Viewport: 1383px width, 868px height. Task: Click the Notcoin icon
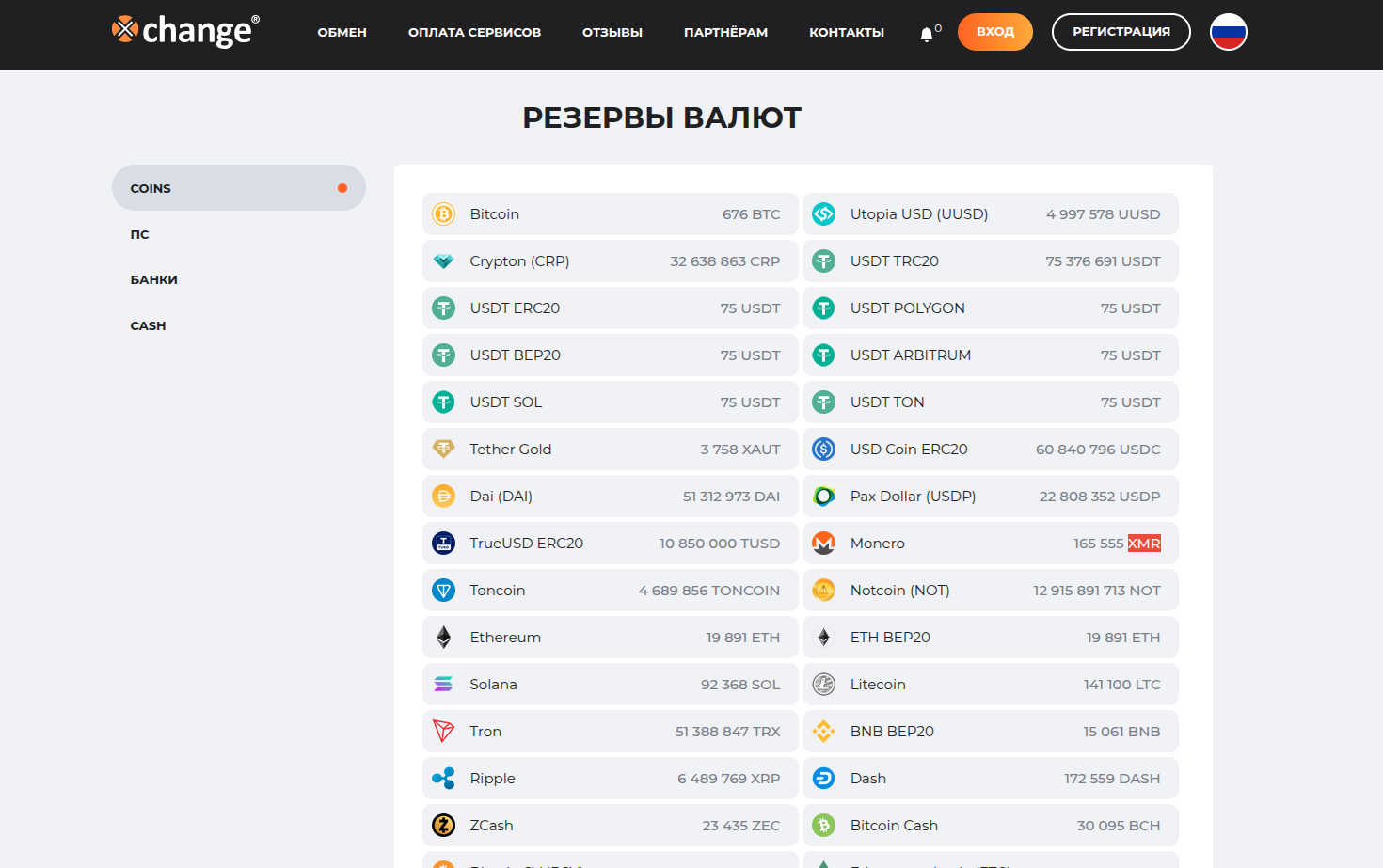click(x=824, y=591)
